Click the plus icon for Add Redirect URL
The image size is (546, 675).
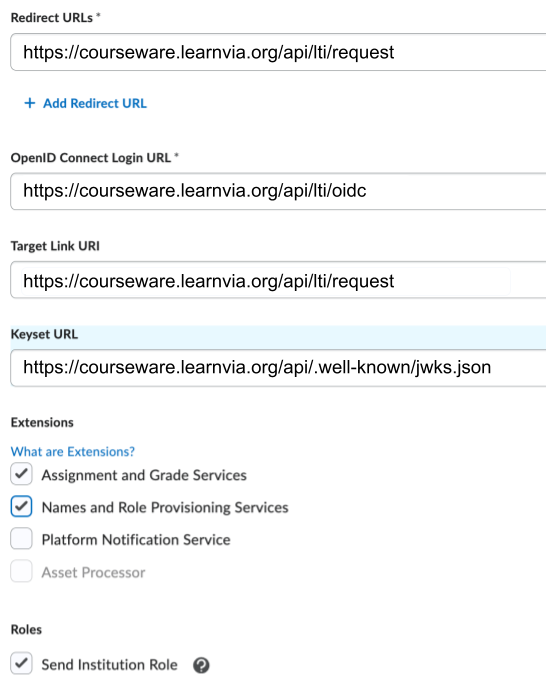[30, 103]
